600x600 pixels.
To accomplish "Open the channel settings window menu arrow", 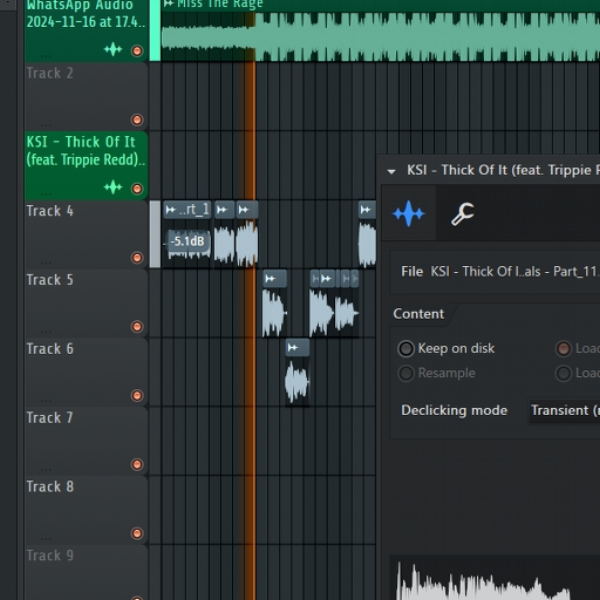I will click(x=391, y=171).
